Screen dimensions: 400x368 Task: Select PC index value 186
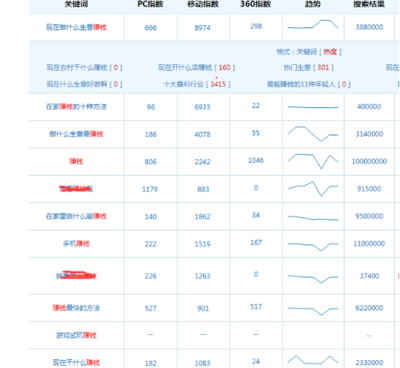[150, 134]
